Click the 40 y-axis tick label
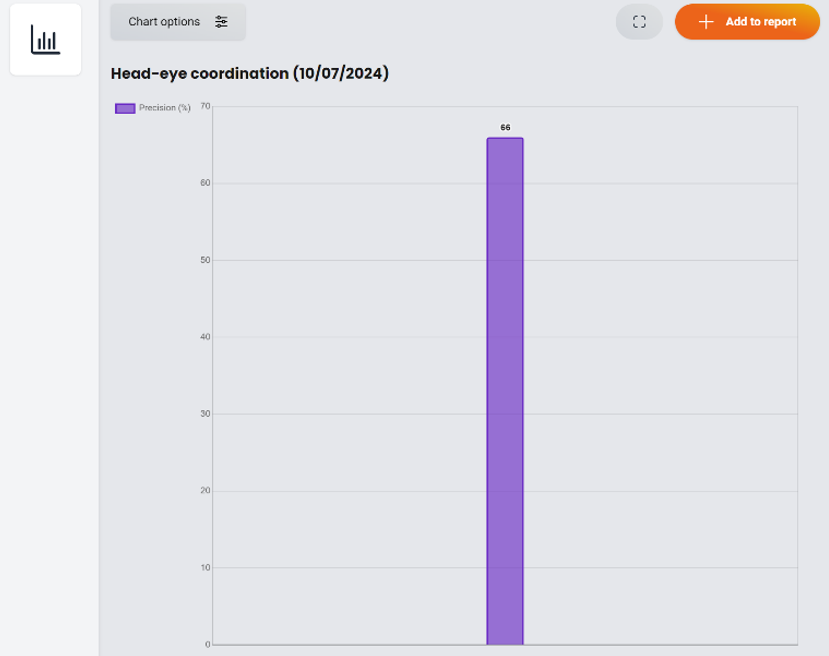Screen dimensions: 829x656 [204, 337]
